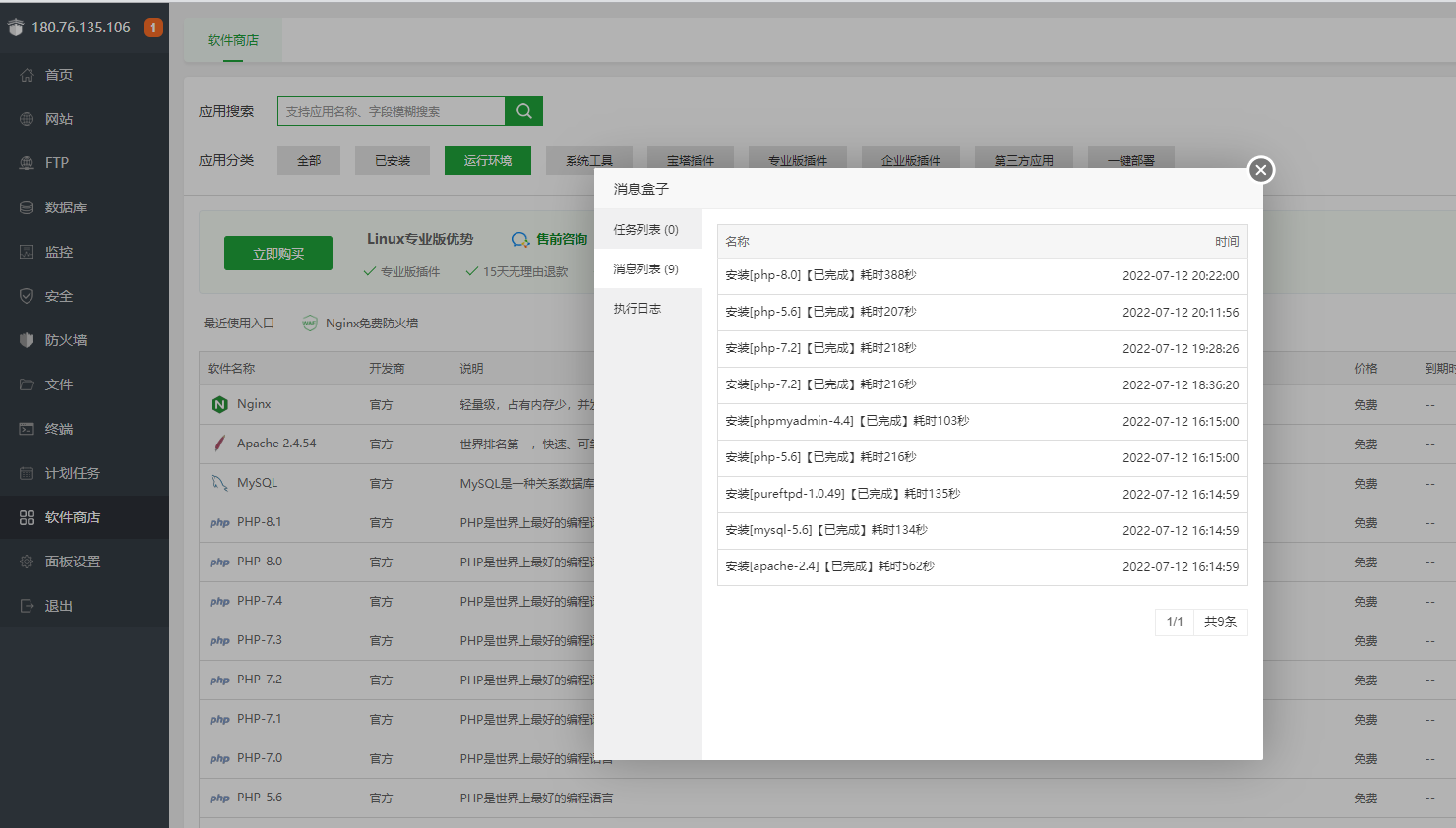Focus the 应用搜索 input field
1456x828 pixels.
(x=392, y=111)
